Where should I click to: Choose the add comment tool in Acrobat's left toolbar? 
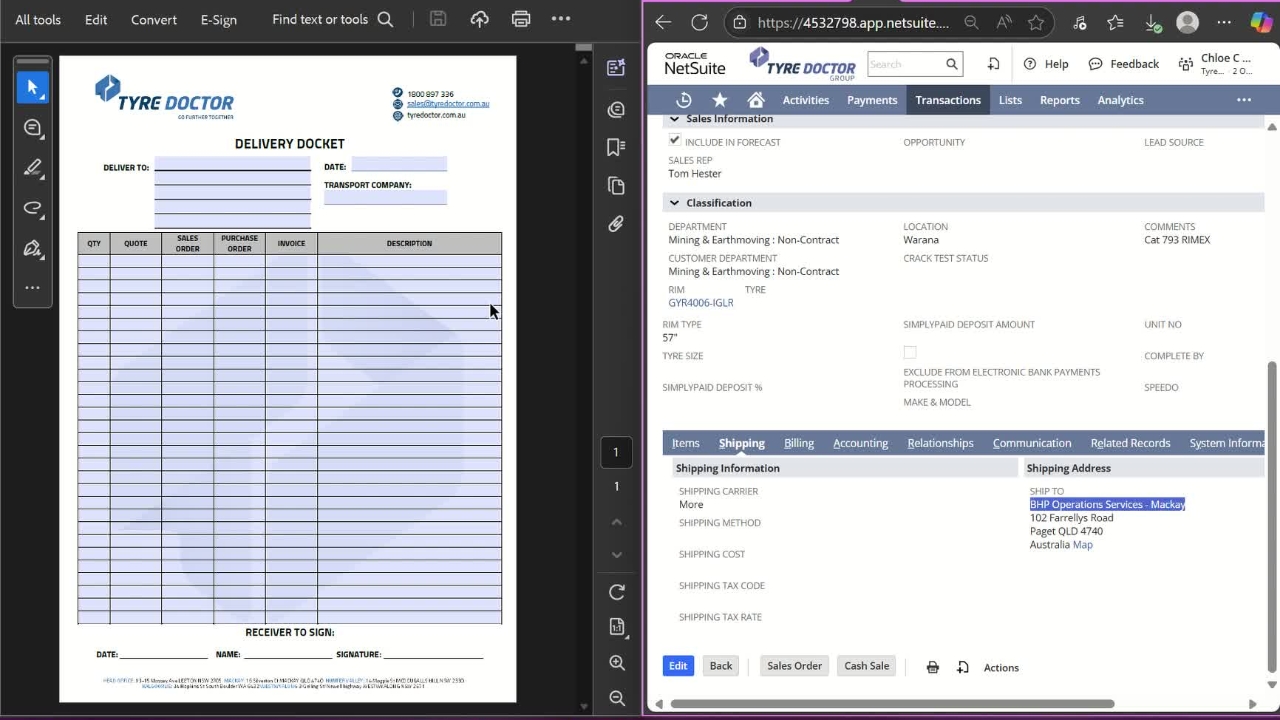[32, 127]
